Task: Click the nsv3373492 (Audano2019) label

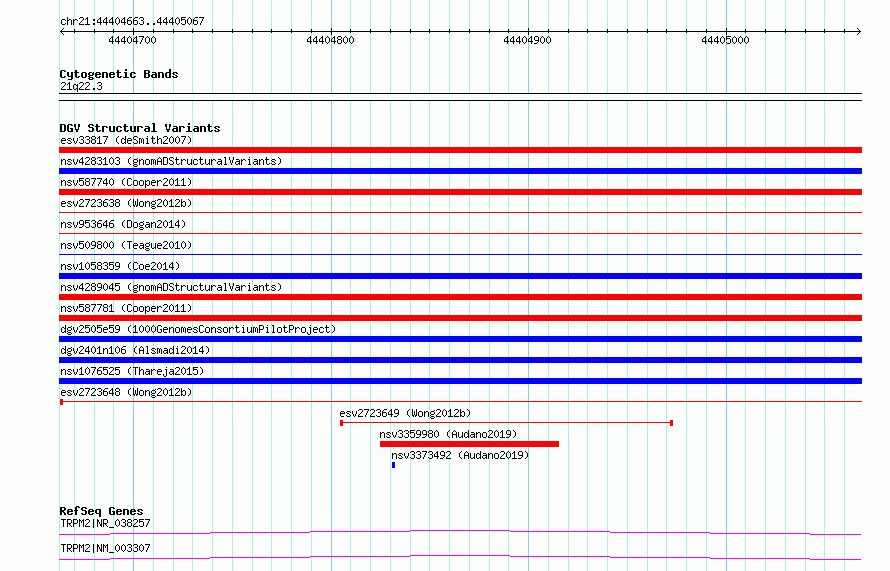Action: coord(460,455)
